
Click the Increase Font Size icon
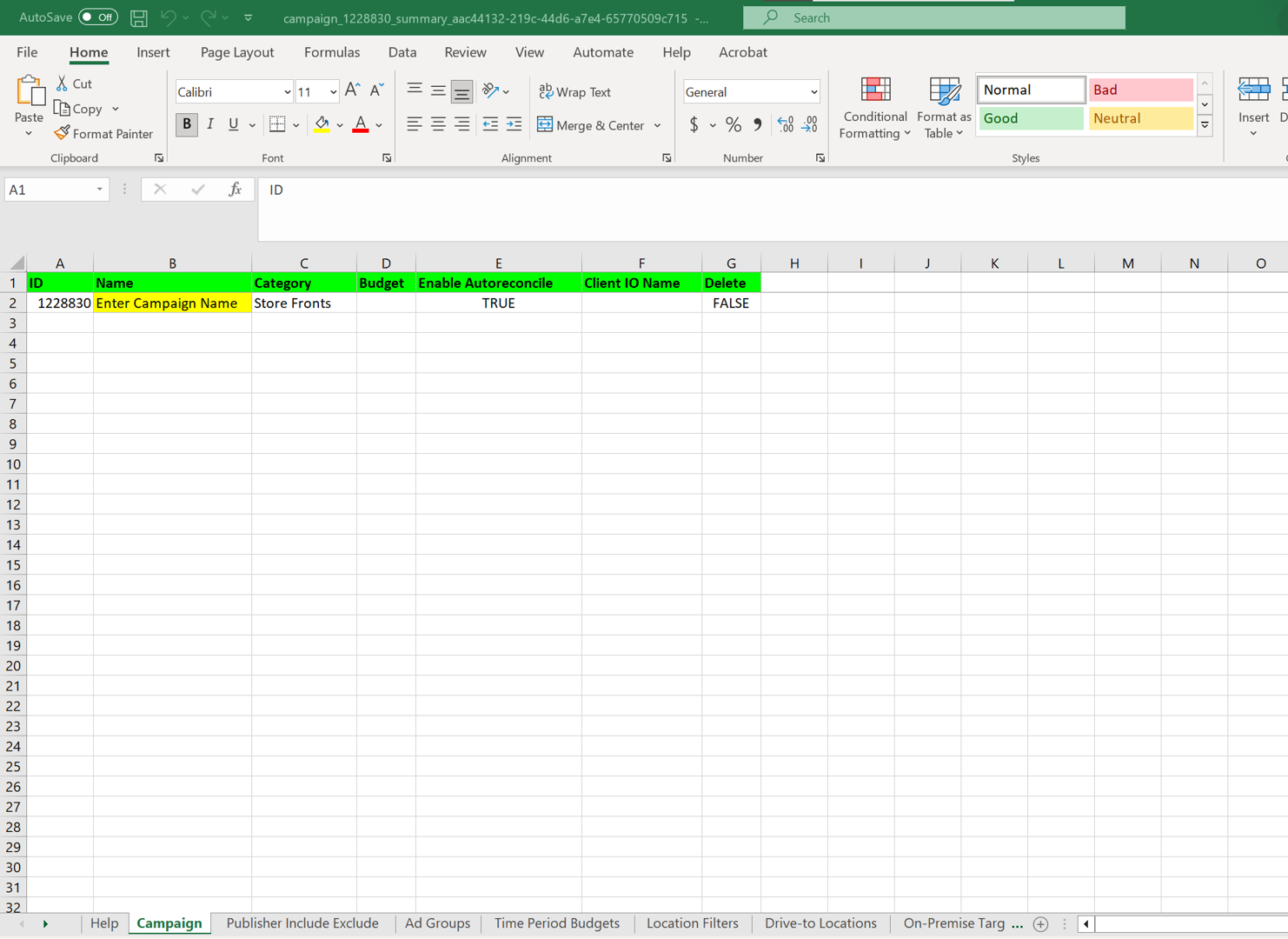point(352,90)
